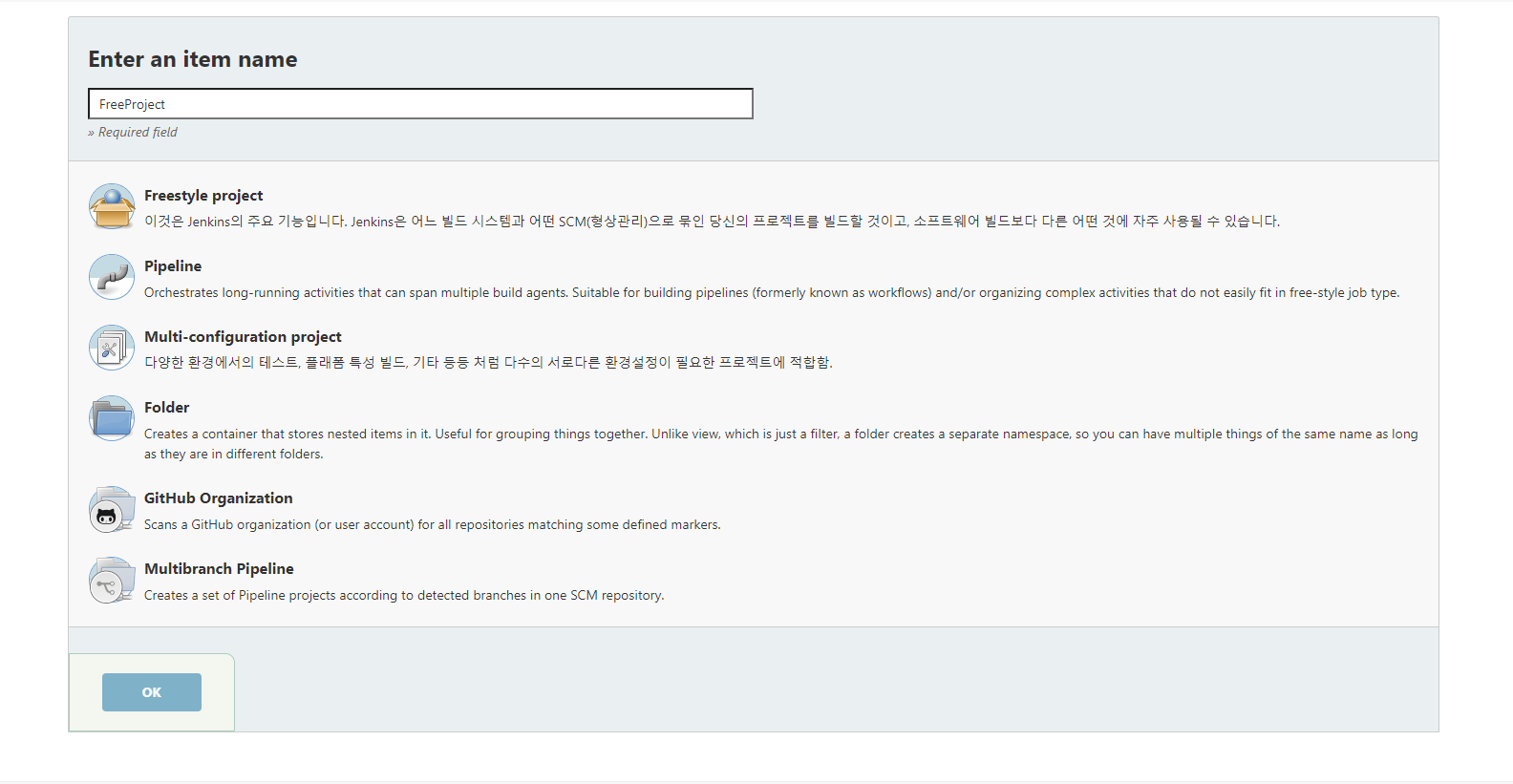
Task: Select the Pipeline item title
Action: (x=173, y=265)
